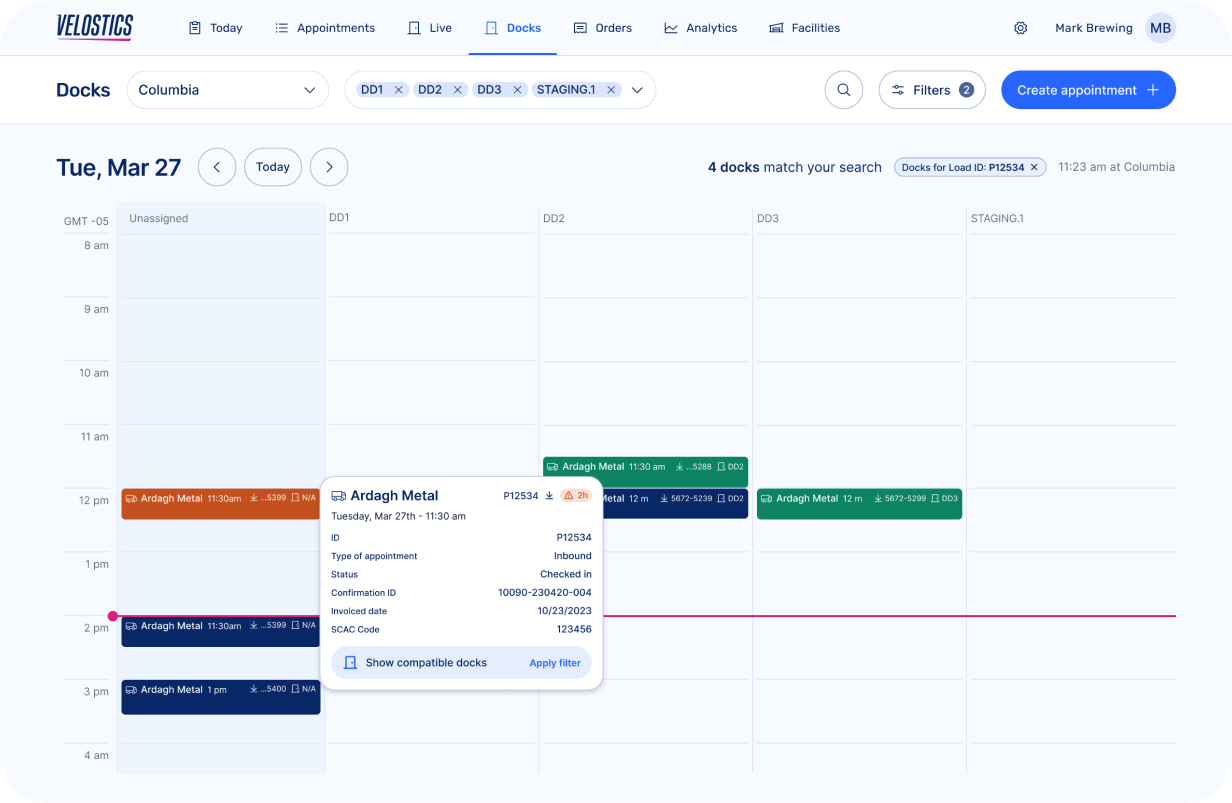The height and width of the screenshot is (803, 1232).
Task: Click the previous-day left arrow
Action: coord(217,167)
